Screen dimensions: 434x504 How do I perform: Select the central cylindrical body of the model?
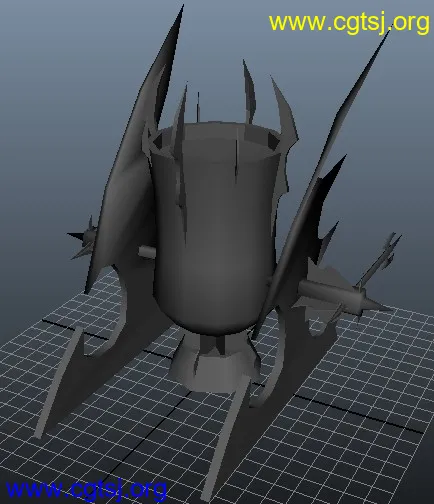click(213, 230)
